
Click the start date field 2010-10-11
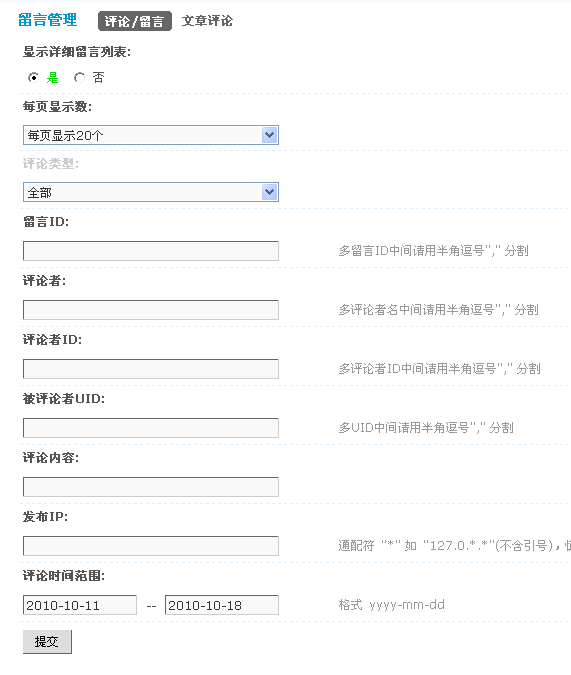click(x=80, y=605)
